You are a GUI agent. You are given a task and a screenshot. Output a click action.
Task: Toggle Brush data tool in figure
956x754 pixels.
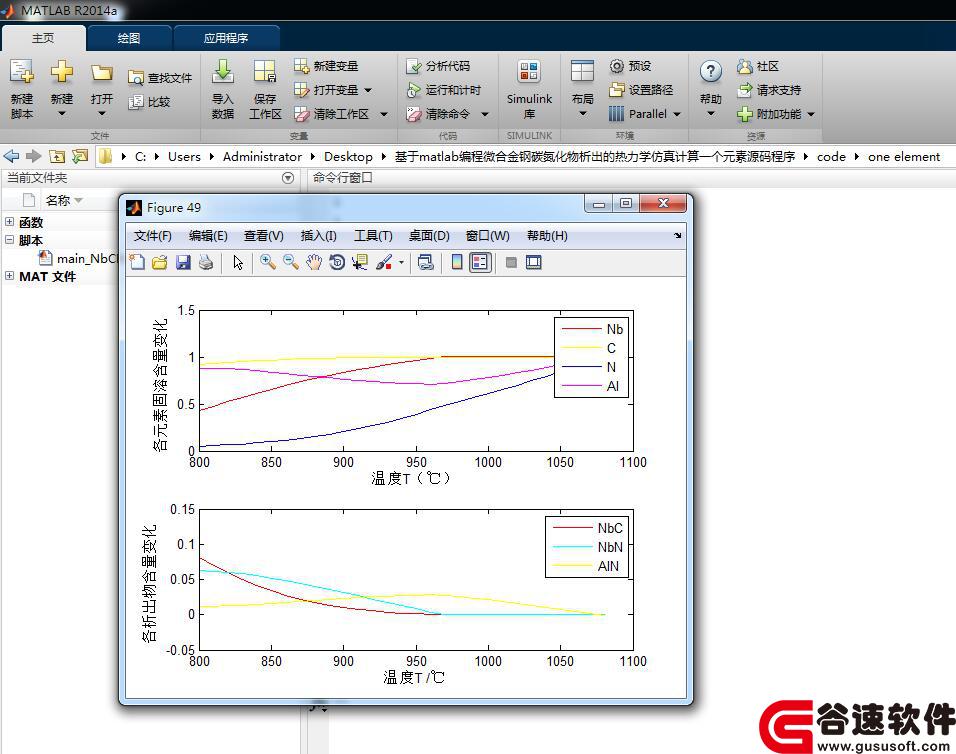383,263
